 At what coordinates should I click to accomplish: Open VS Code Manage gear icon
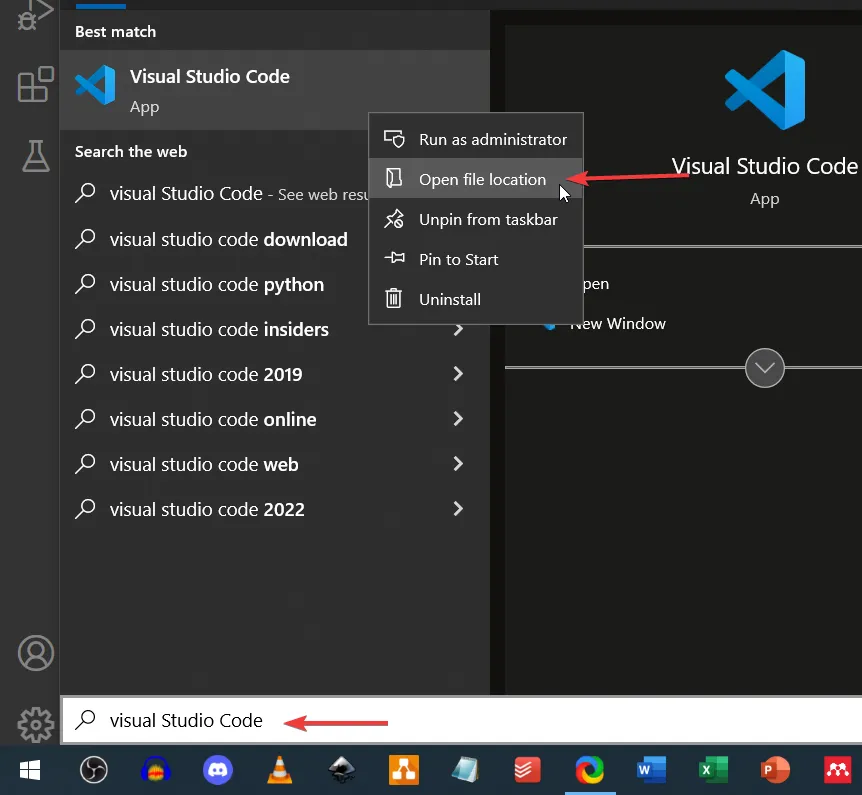36,724
